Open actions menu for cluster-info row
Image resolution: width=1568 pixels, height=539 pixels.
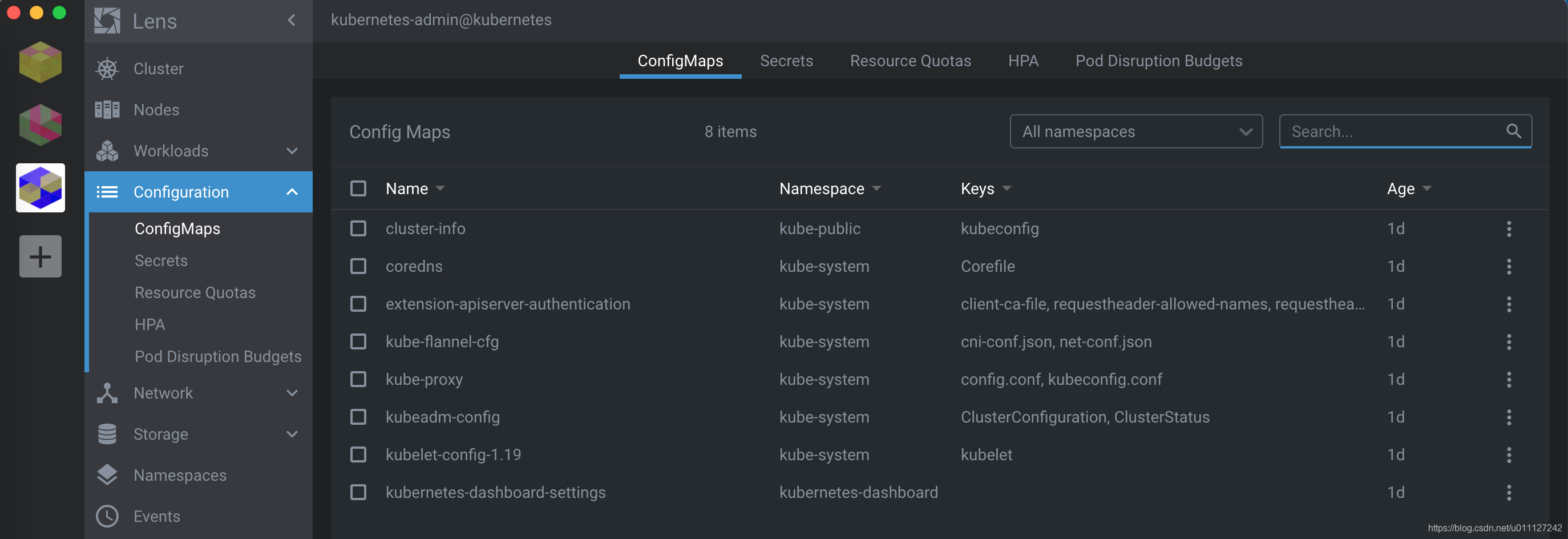pos(1509,229)
